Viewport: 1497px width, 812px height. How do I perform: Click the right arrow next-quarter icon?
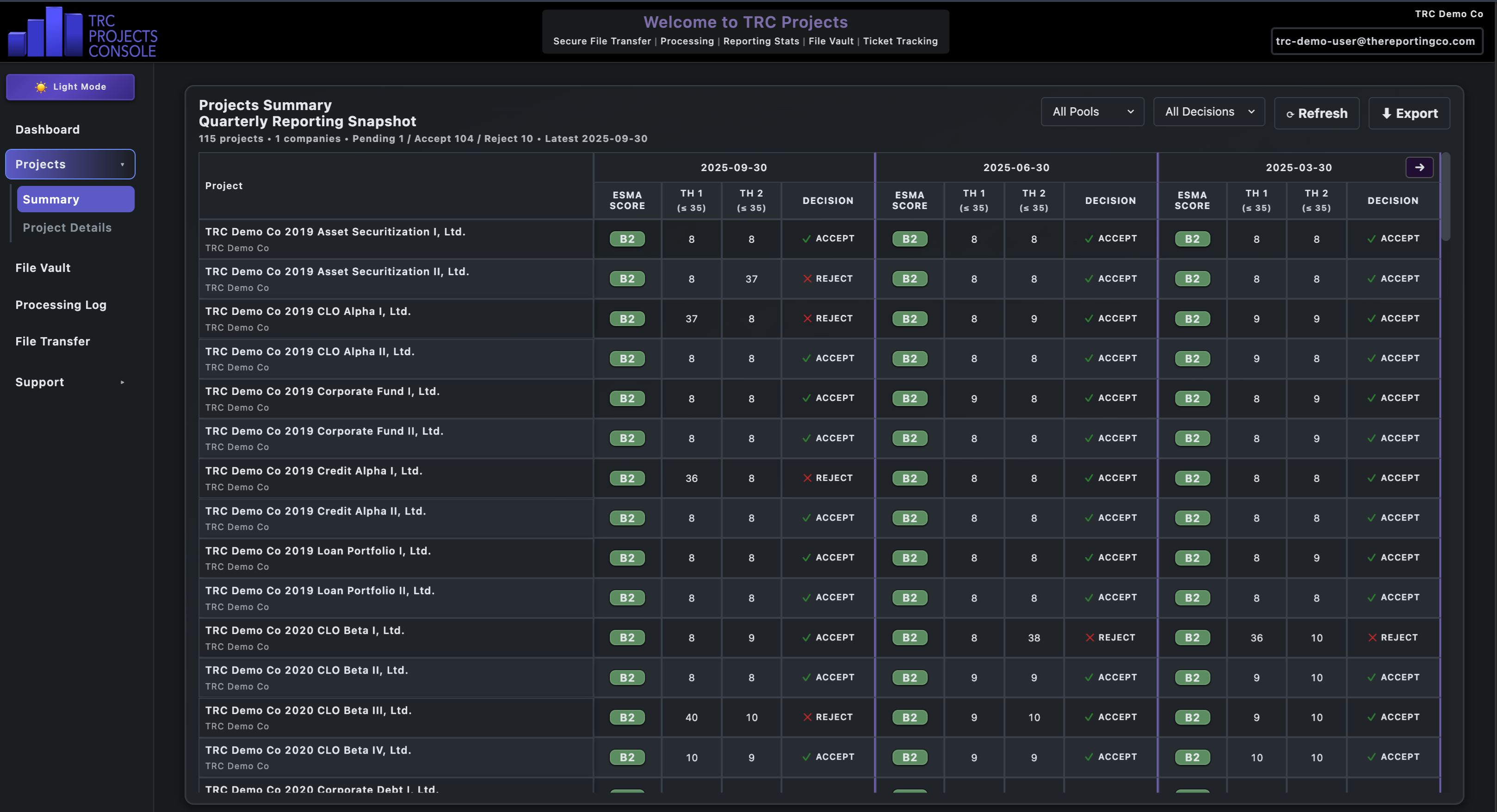[1419, 167]
